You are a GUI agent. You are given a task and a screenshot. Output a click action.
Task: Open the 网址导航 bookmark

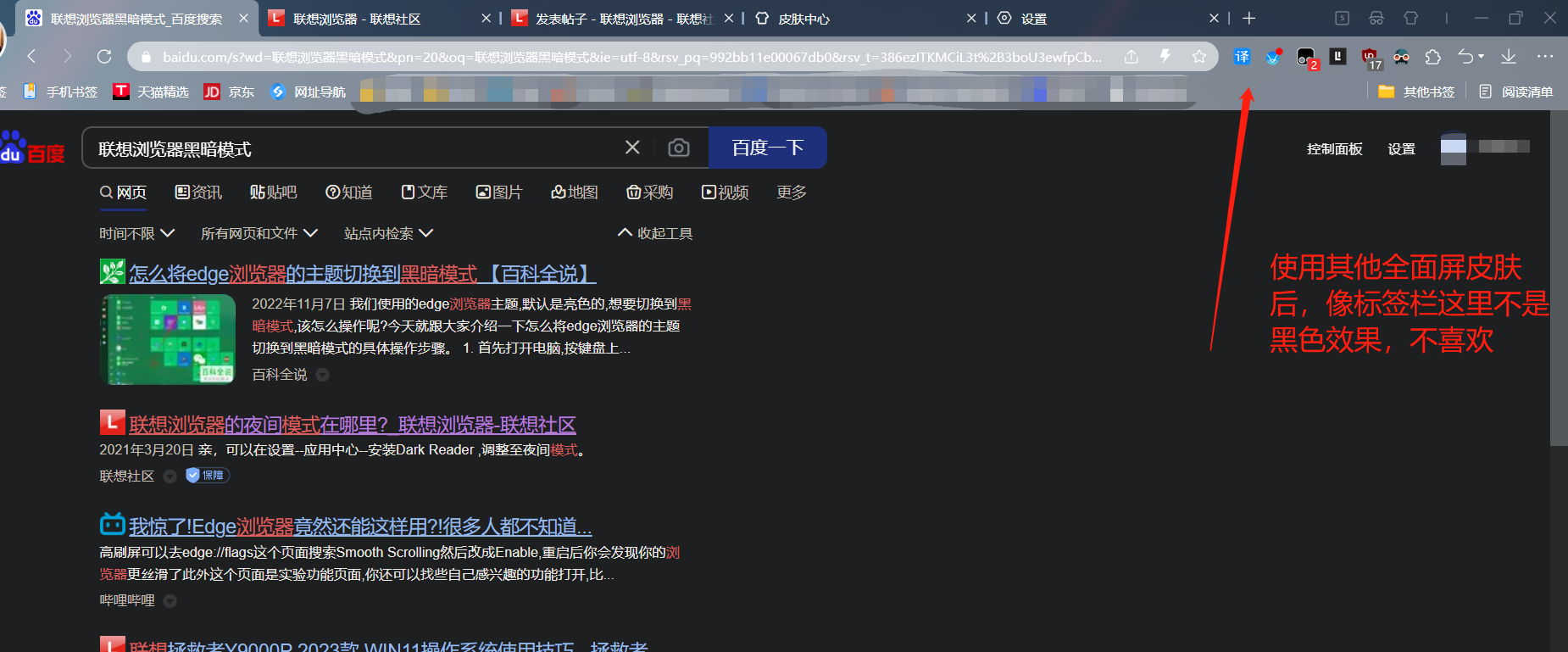(308, 92)
